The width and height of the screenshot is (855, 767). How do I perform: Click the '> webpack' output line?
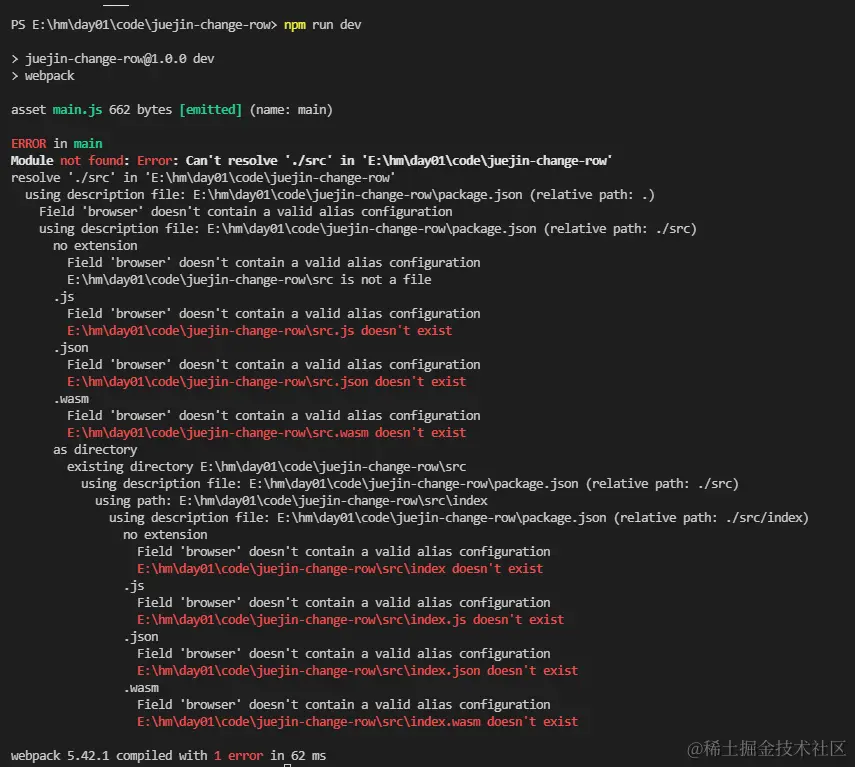click(x=43, y=76)
